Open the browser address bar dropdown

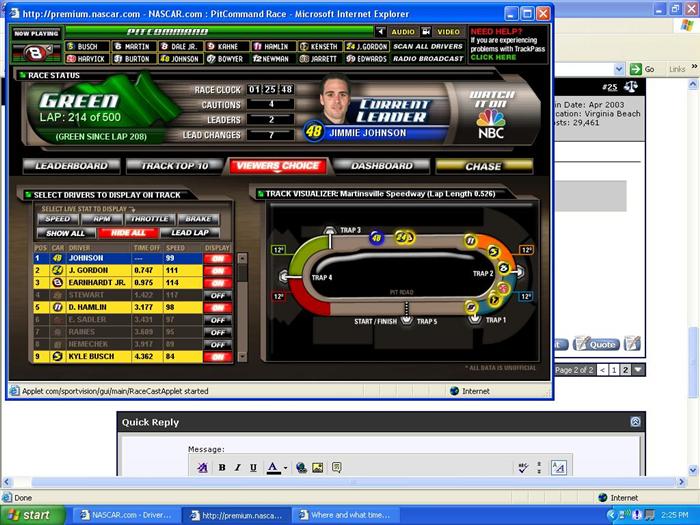click(x=619, y=69)
